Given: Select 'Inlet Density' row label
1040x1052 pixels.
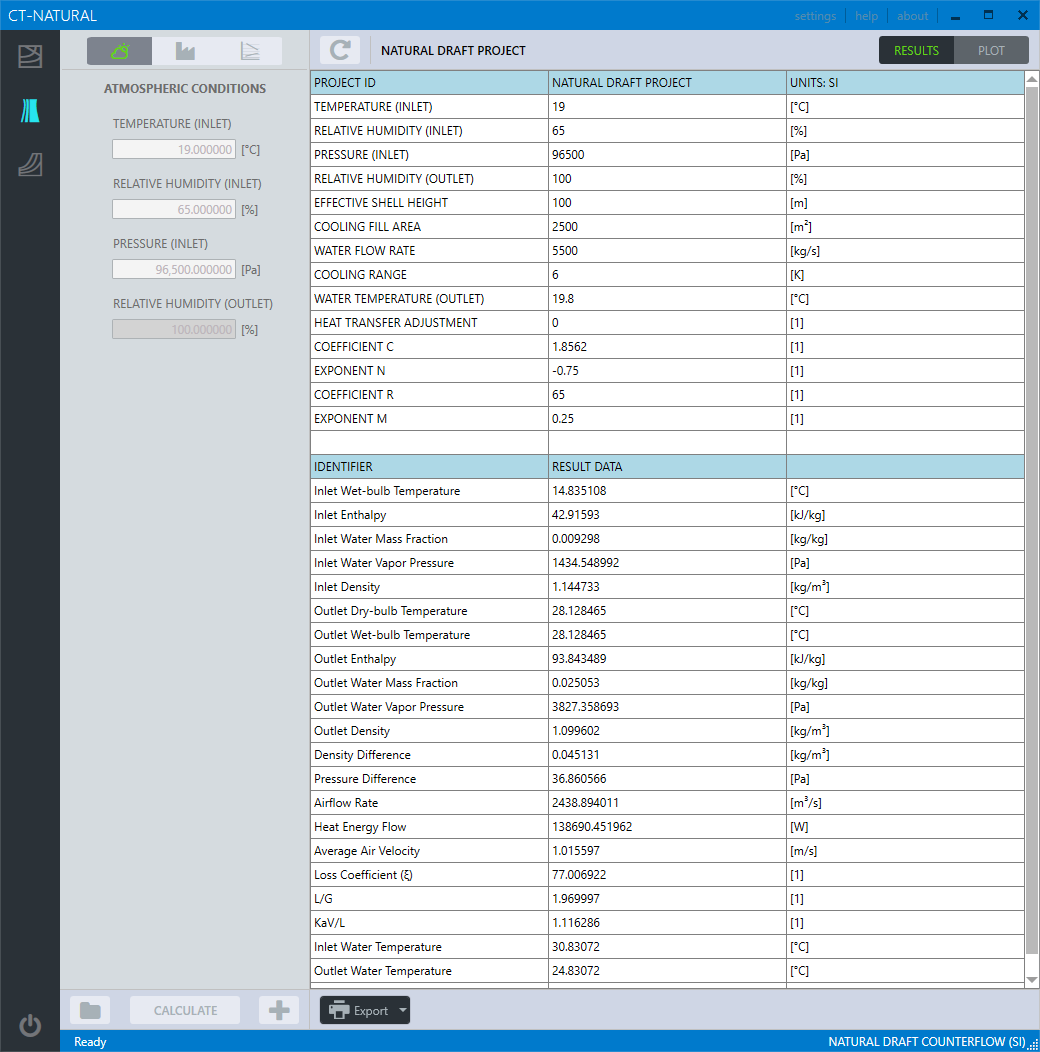Looking at the screenshot, I should pyautogui.click(x=346, y=587).
